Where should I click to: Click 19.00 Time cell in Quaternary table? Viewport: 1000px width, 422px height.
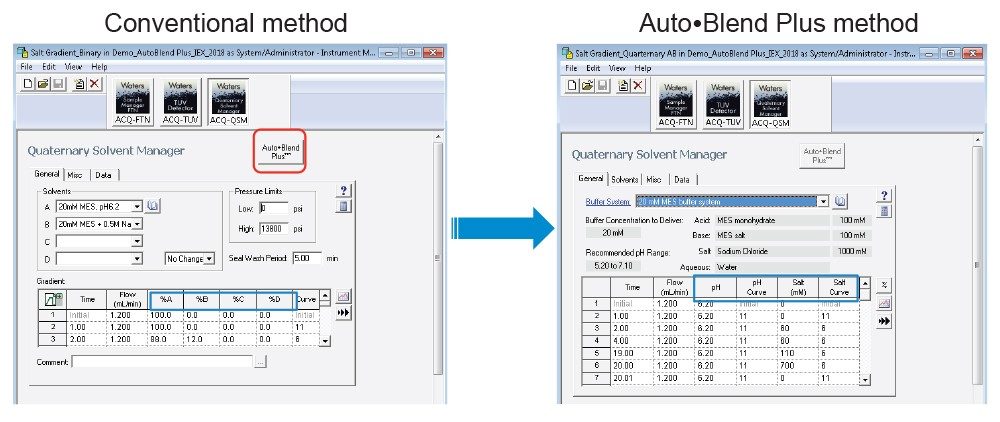tap(632, 353)
